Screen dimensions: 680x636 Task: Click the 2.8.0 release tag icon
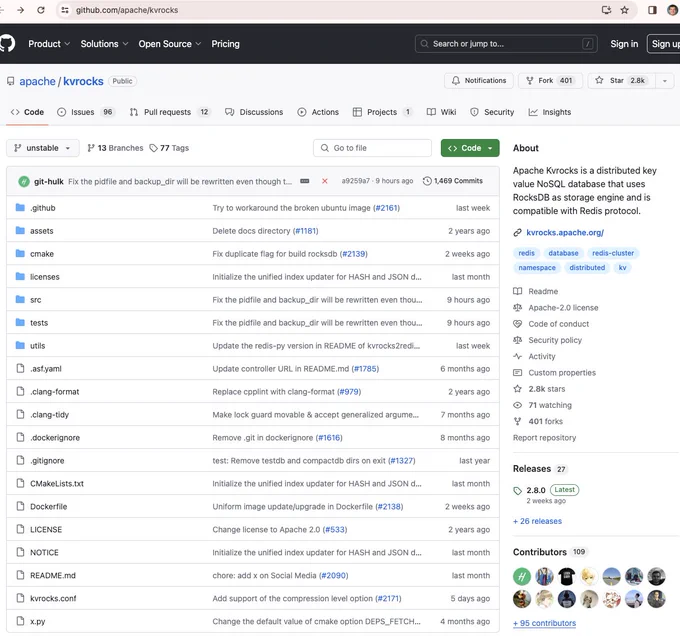[x=517, y=491]
